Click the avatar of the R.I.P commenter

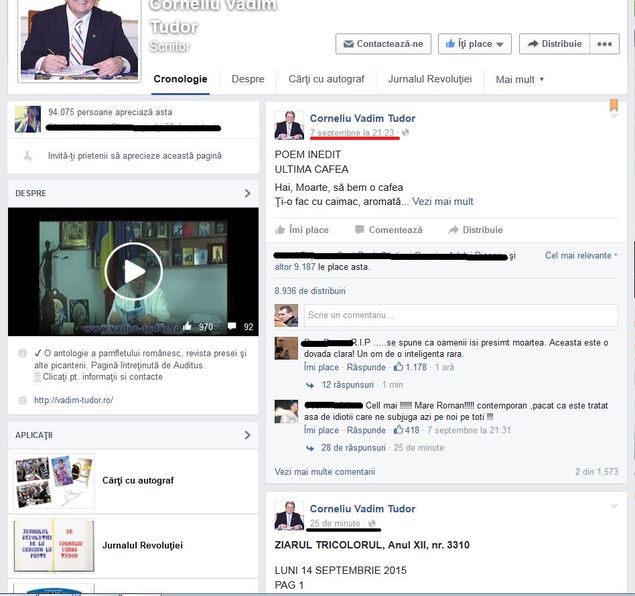point(286,348)
